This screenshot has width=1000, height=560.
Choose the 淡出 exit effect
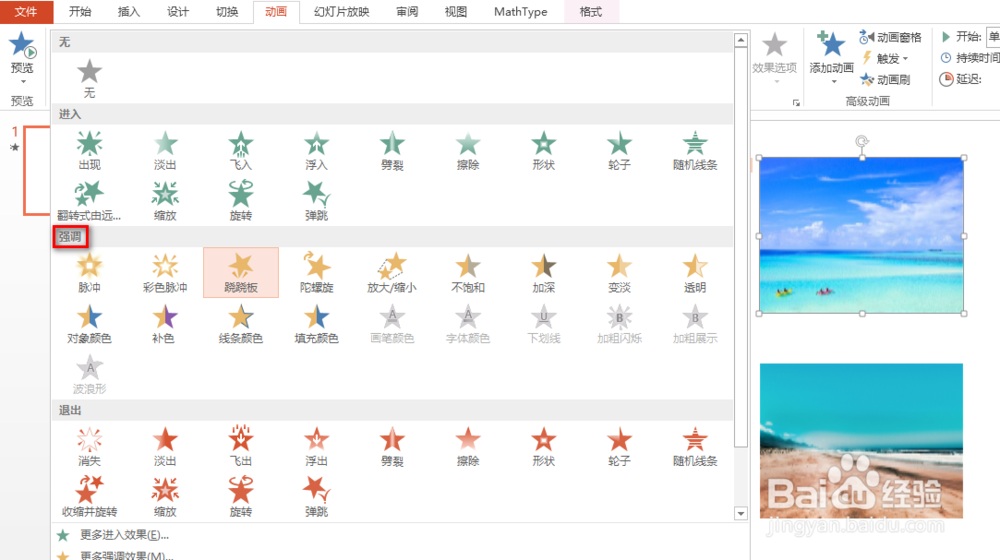click(165, 446)
